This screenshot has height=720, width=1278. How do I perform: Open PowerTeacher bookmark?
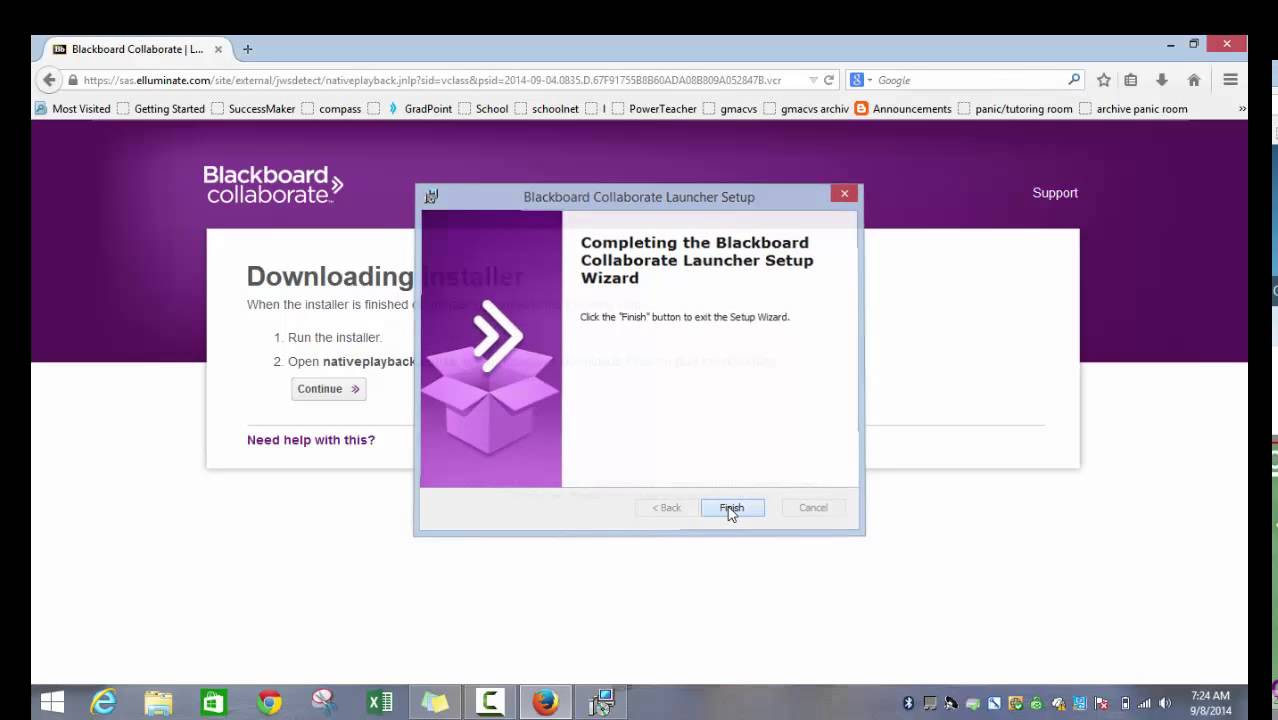coord(654,109)
